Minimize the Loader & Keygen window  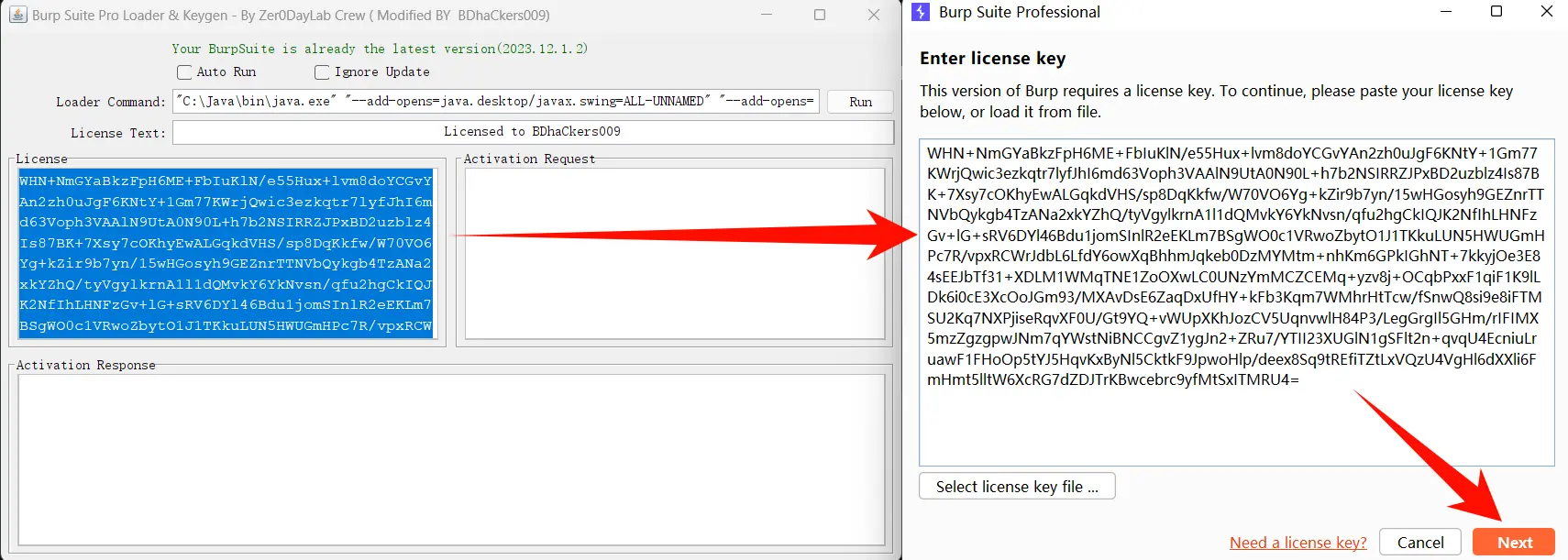(767, 15)
